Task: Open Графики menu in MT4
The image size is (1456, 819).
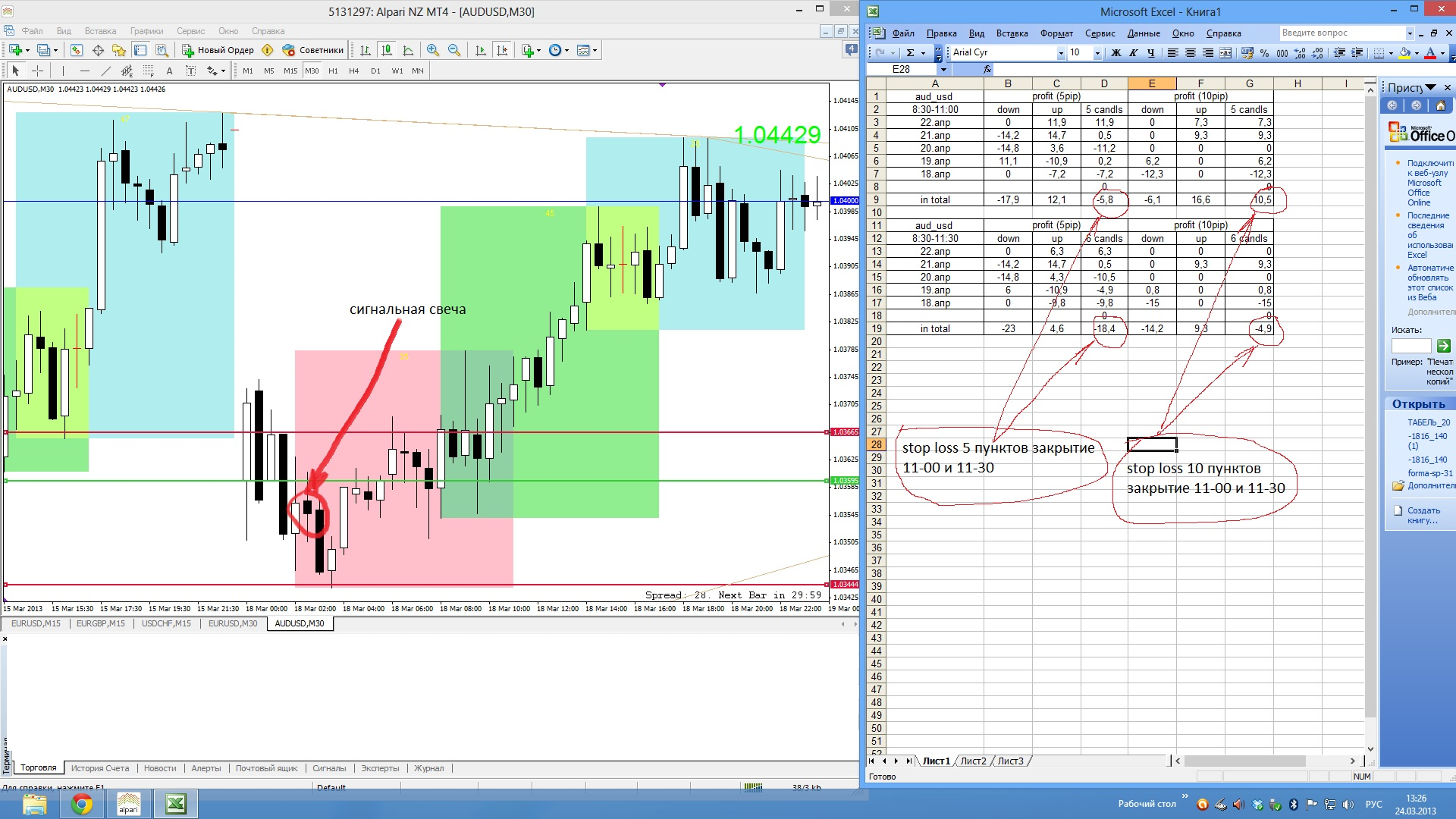Action: coord(146,31)
